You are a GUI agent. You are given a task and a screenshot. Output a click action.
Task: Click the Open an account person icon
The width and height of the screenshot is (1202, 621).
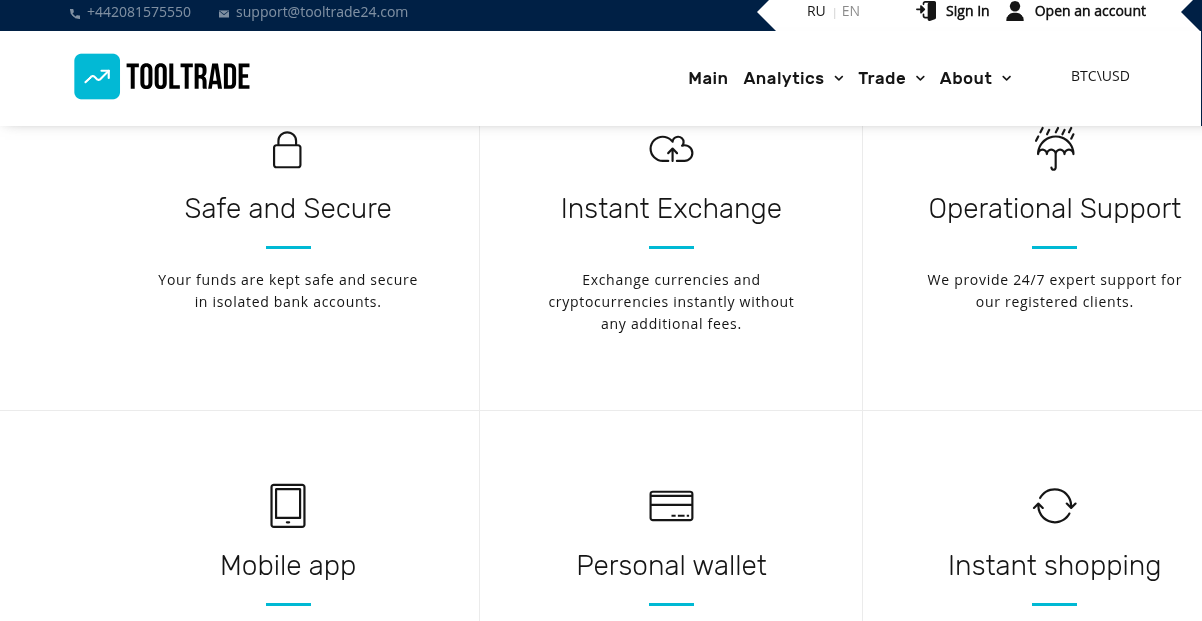tap(1015, 11)
